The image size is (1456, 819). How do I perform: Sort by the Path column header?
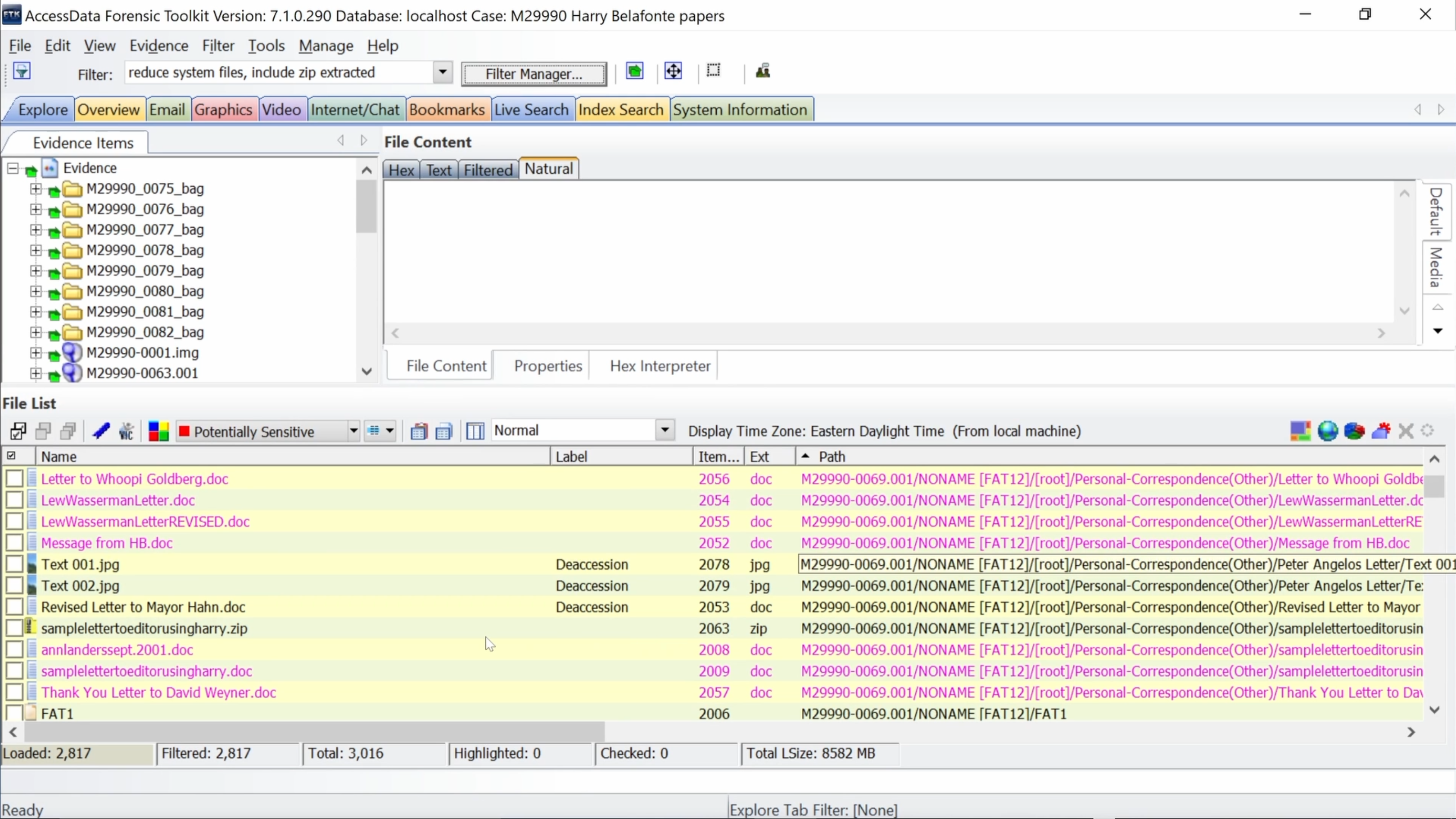(x=1109, y=456)
